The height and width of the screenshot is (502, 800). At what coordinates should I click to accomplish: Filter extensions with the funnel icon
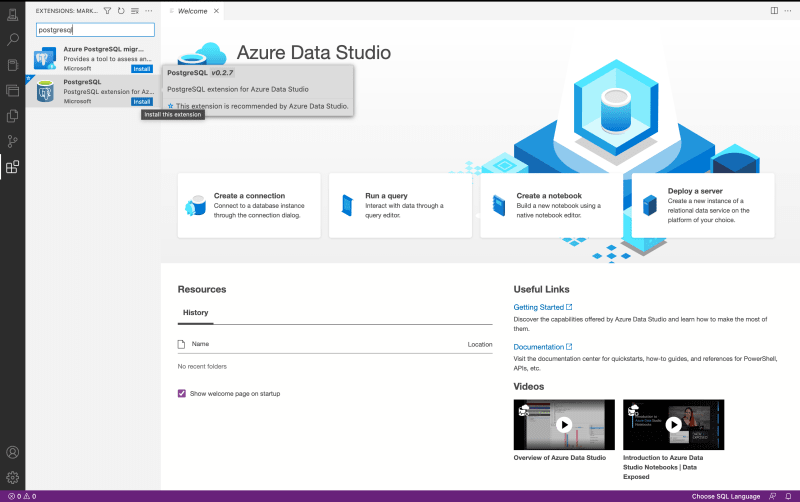pyautogui.click(x=108, y=11)
